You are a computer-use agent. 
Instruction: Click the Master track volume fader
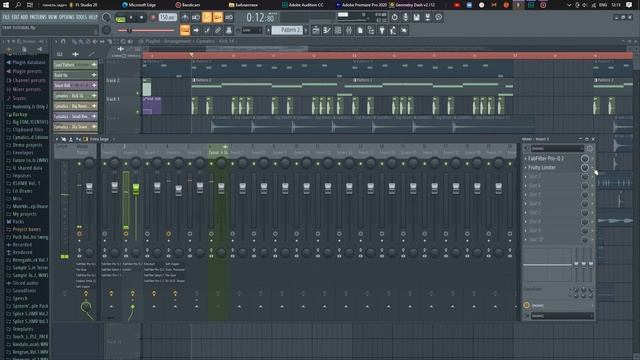[x=89, y=188]
